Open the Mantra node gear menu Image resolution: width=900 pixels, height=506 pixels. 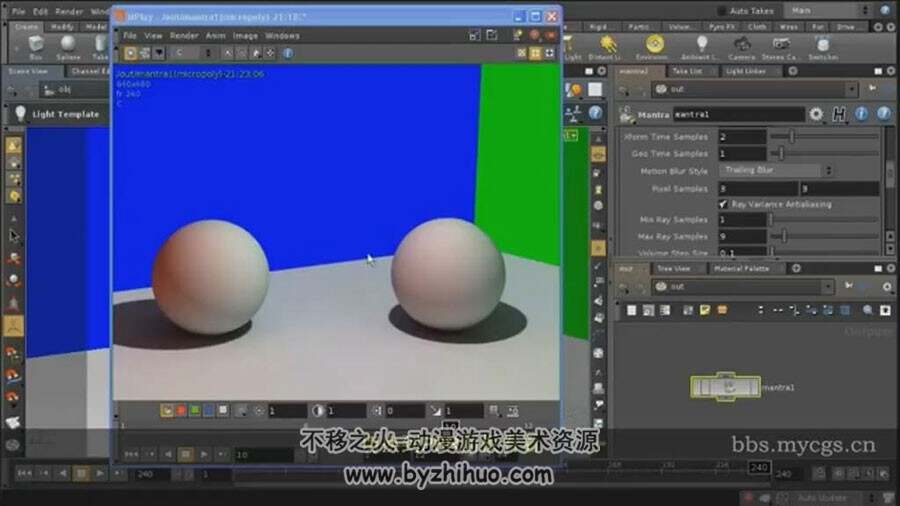click(x=816, y=114)
